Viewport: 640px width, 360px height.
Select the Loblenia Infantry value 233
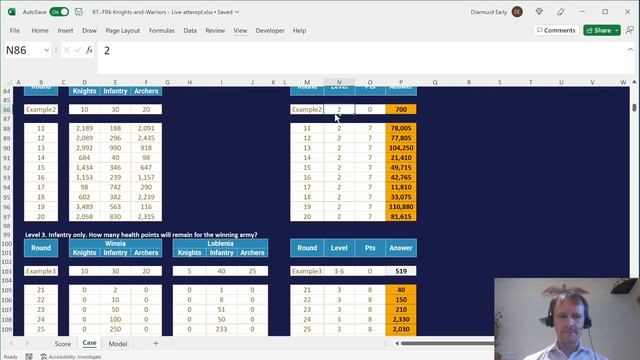221,329
